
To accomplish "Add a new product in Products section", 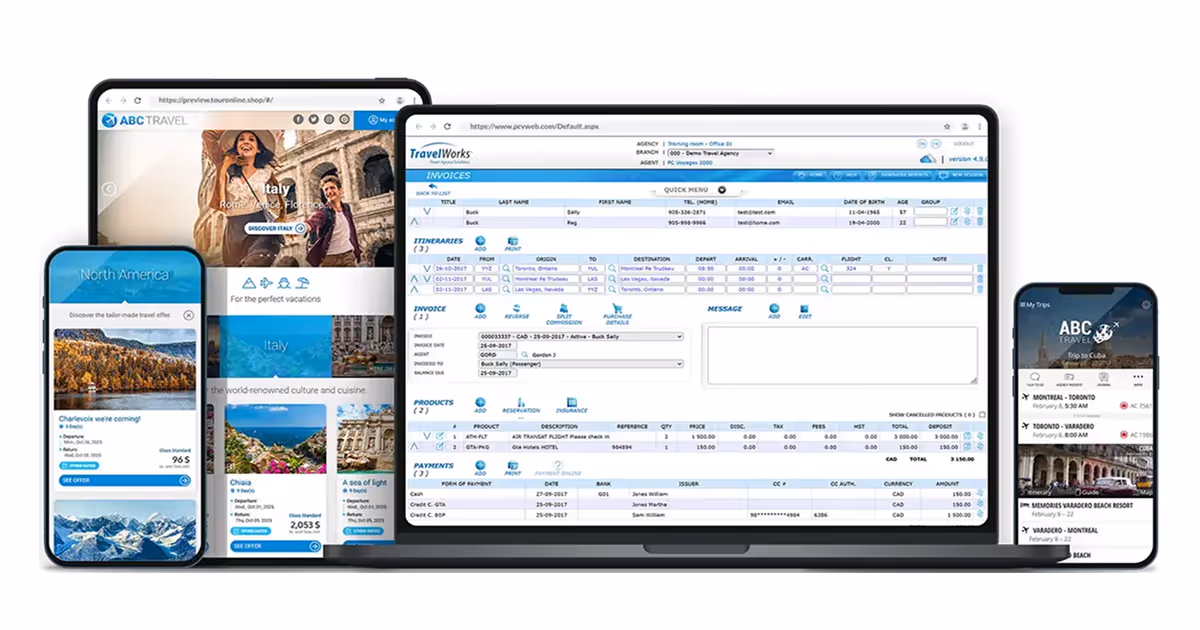I will 480,404.
